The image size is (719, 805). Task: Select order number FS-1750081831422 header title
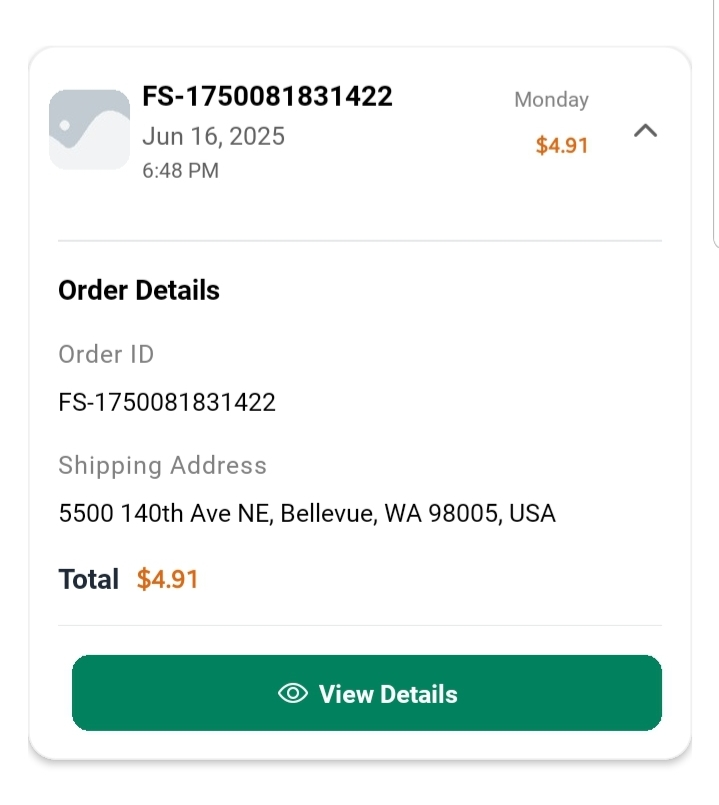[x=267, y=96]
